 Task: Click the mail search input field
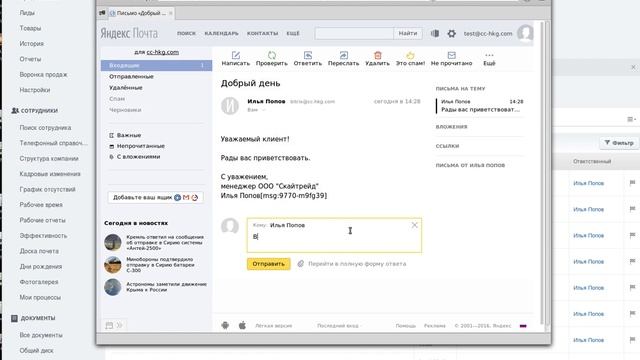point(354,33)
